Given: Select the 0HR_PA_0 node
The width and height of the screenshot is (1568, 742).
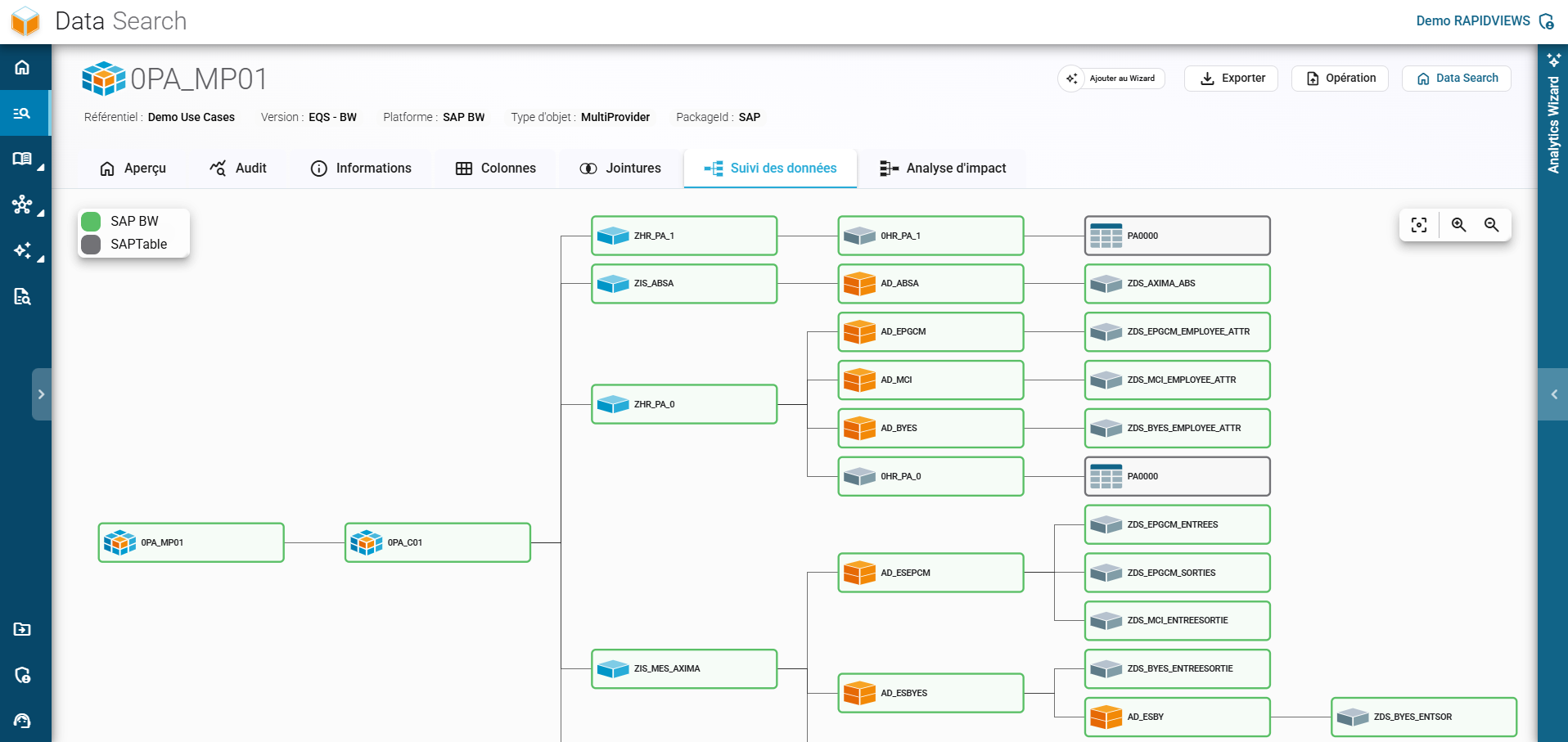Looking at the screenshot, I should coord(930,476).
